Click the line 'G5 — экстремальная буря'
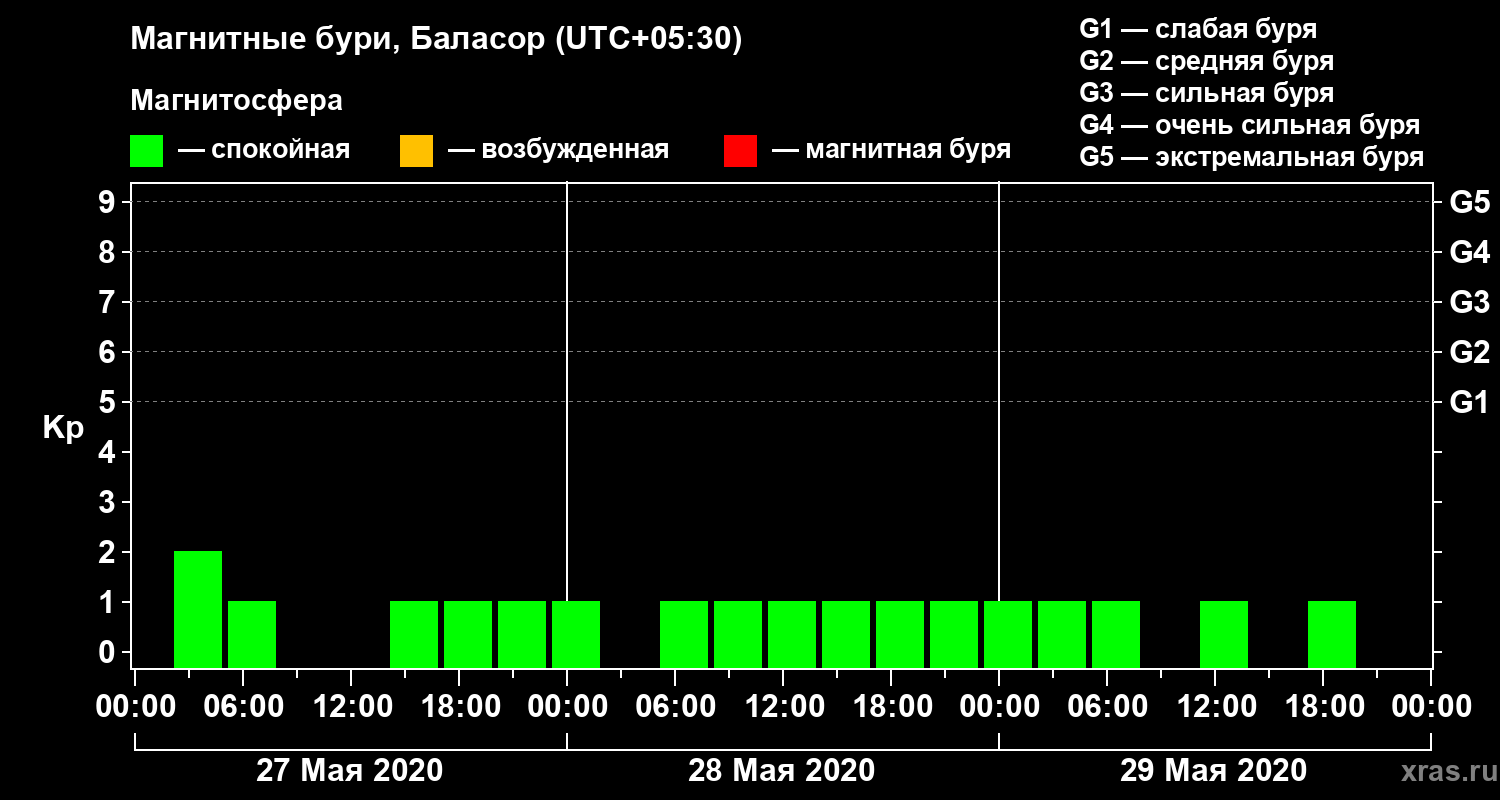Screen dimensions: 1500x800 tap(1251, 157)
